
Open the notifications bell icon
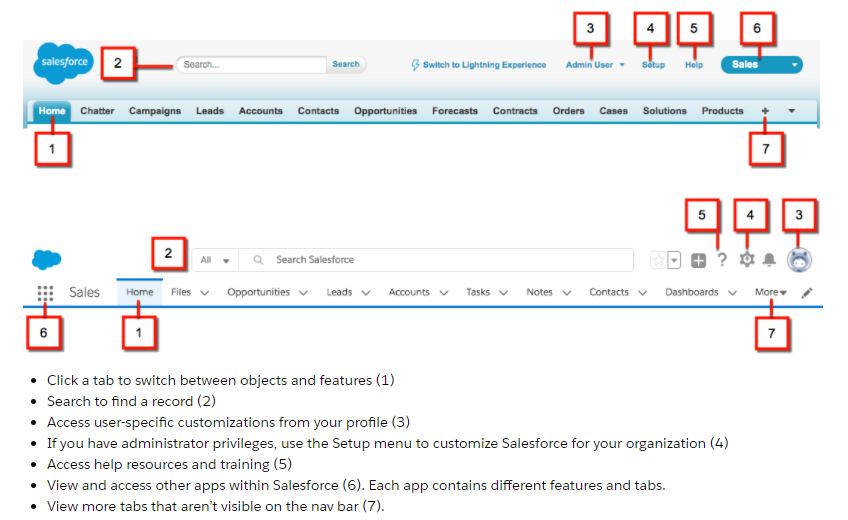point(770,260)
